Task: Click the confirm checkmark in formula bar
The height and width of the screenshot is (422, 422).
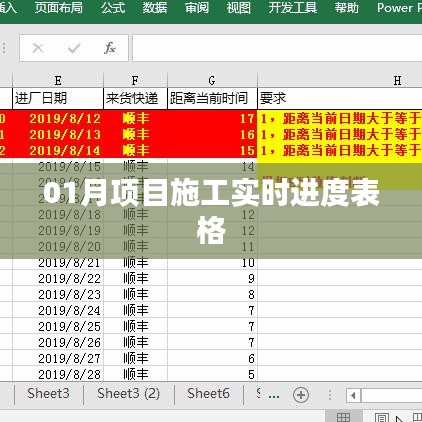Action: 74,48
